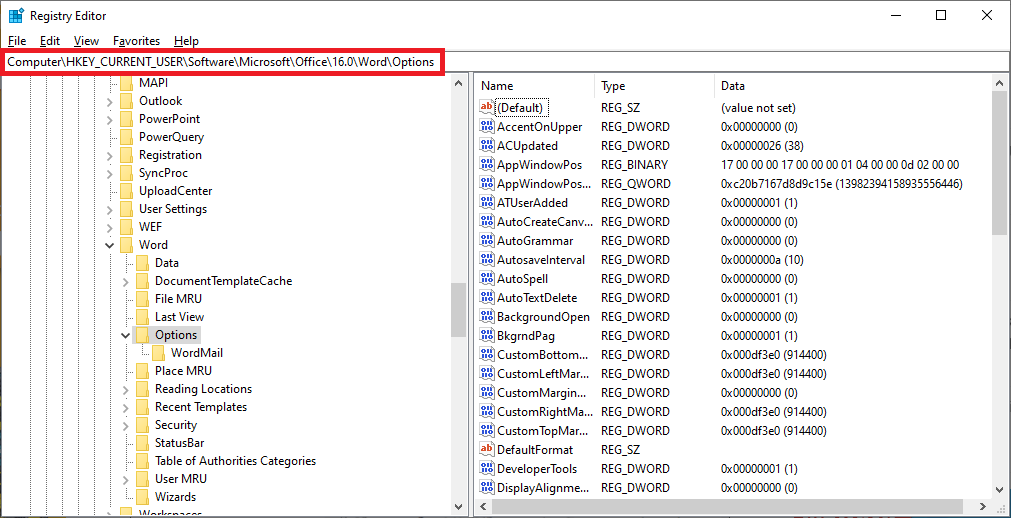Click the ATUserAdded value icon
The image size is (1011, 518).
pos(486,203)
